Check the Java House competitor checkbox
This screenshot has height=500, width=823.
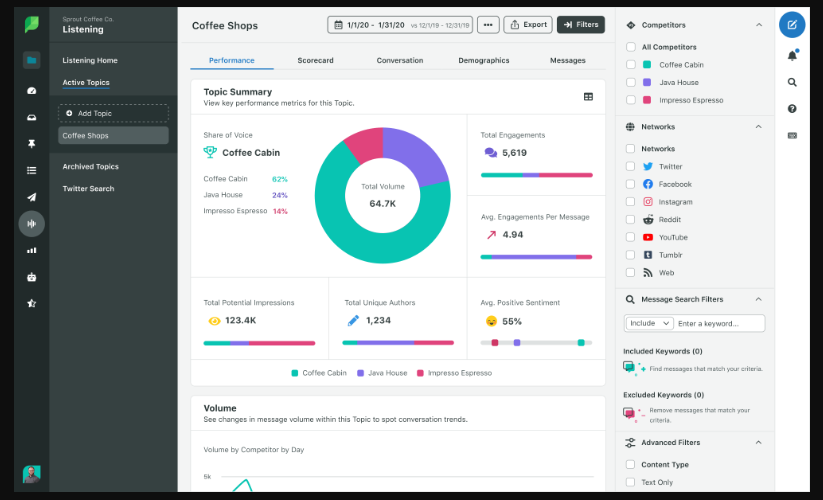[x=631, y=82]
